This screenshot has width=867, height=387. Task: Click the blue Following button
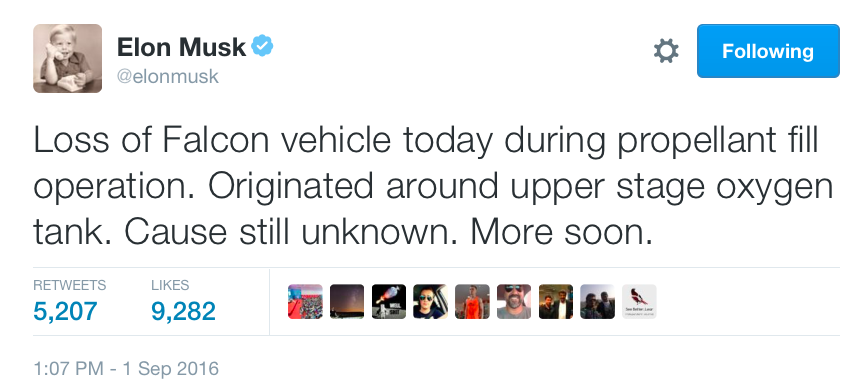768,51
